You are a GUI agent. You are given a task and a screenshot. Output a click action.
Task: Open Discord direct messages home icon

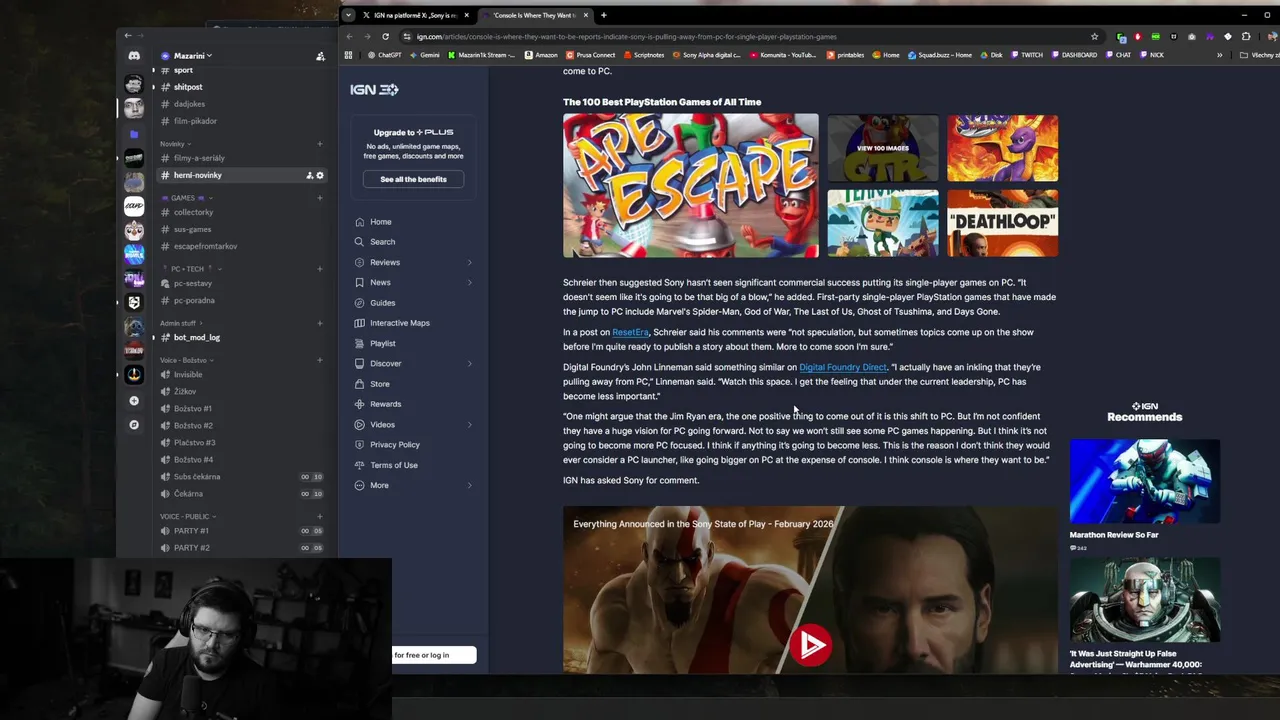point(134,56)
